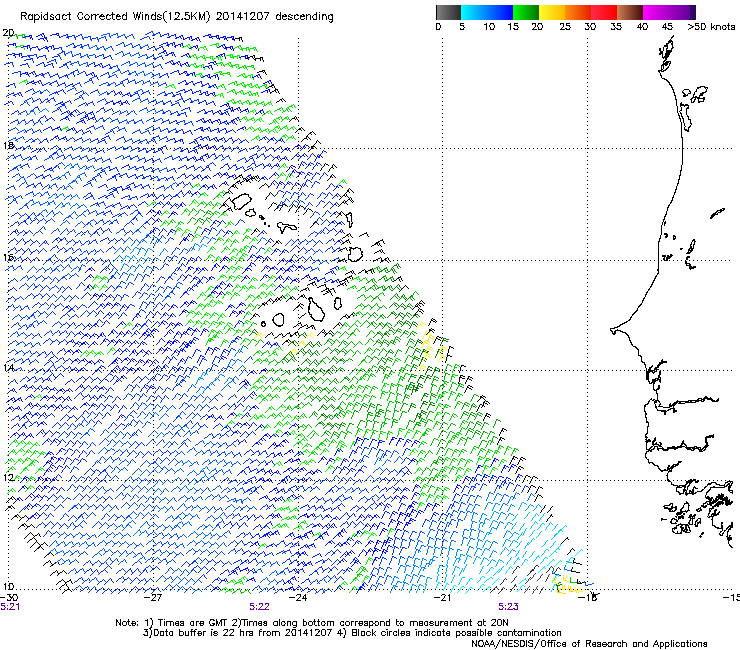
Task: Click legend scale value '40'
Action: click(642, 27)
